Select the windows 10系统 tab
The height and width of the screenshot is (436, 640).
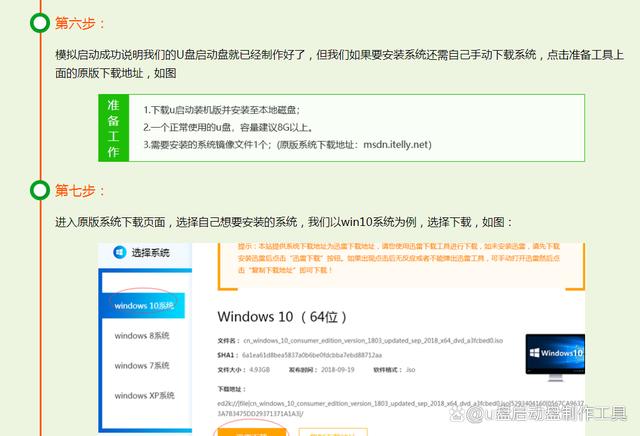144,305
